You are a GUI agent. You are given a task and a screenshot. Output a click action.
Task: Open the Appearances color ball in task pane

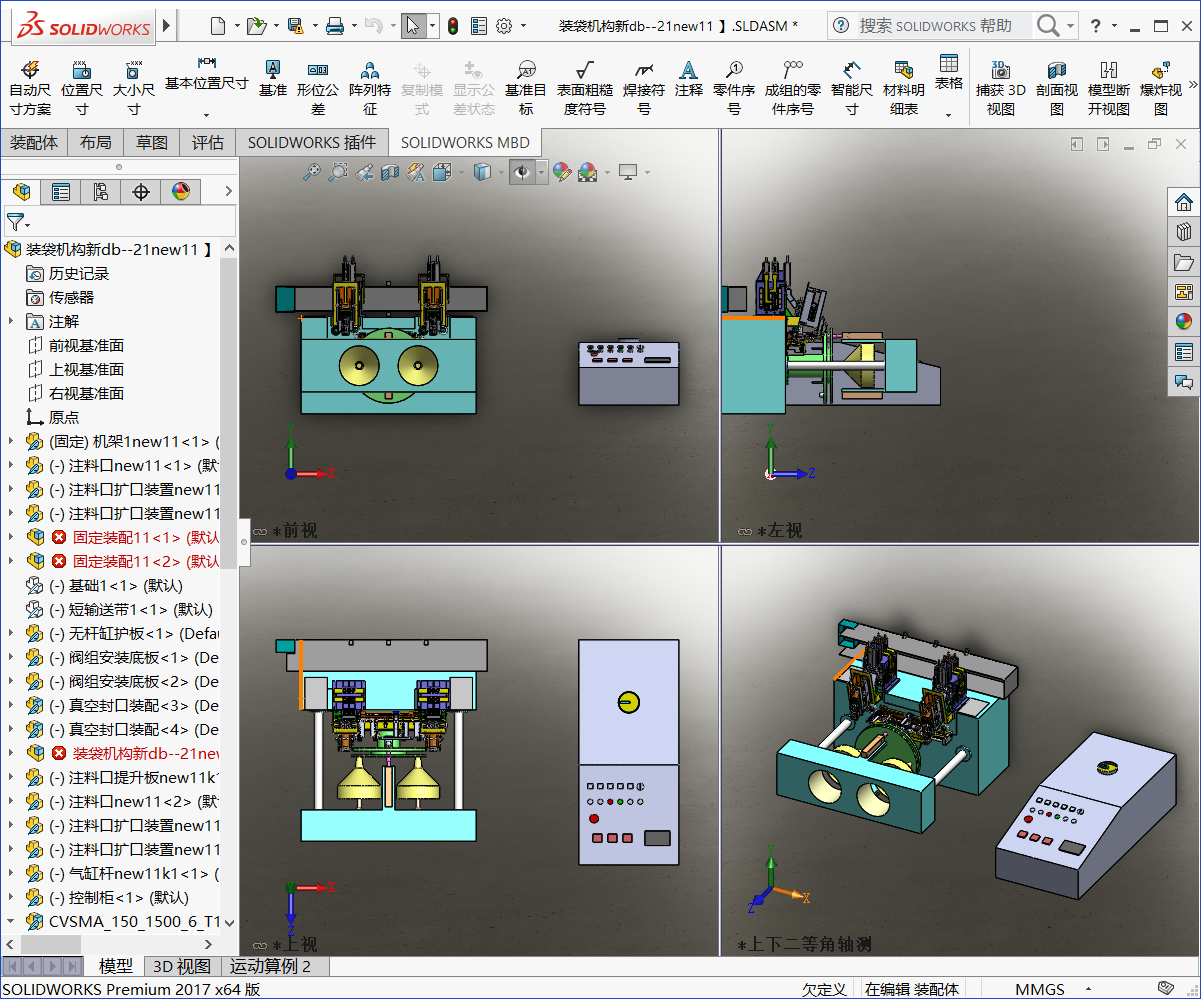click(x=1184, y=322)
